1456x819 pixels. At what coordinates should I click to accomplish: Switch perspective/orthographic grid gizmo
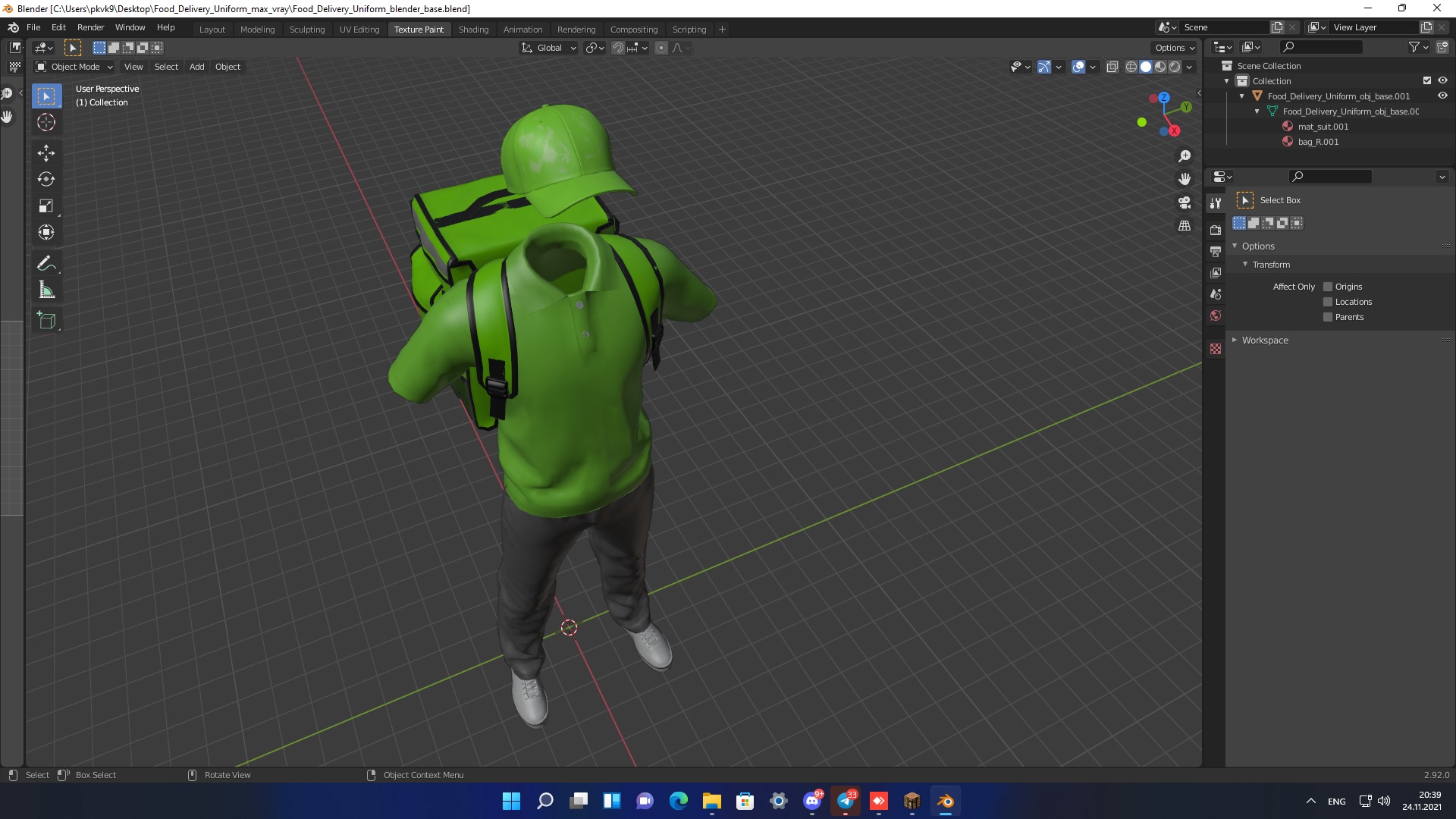tap(1185, 226)
